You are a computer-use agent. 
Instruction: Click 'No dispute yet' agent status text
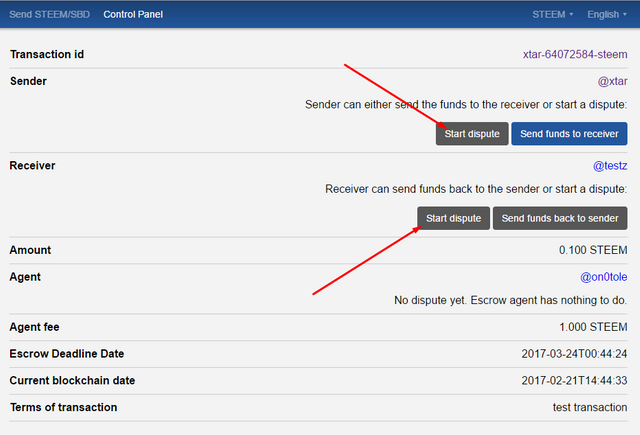(x=510, y=300)
